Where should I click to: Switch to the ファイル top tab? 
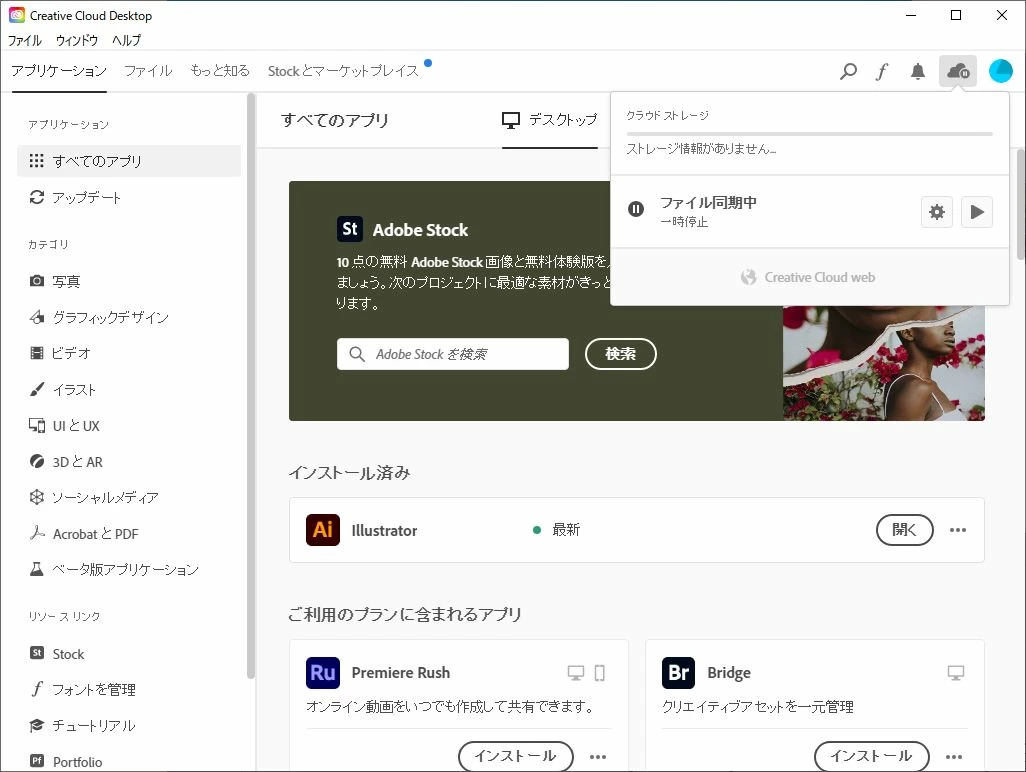[x=149, y=71]
